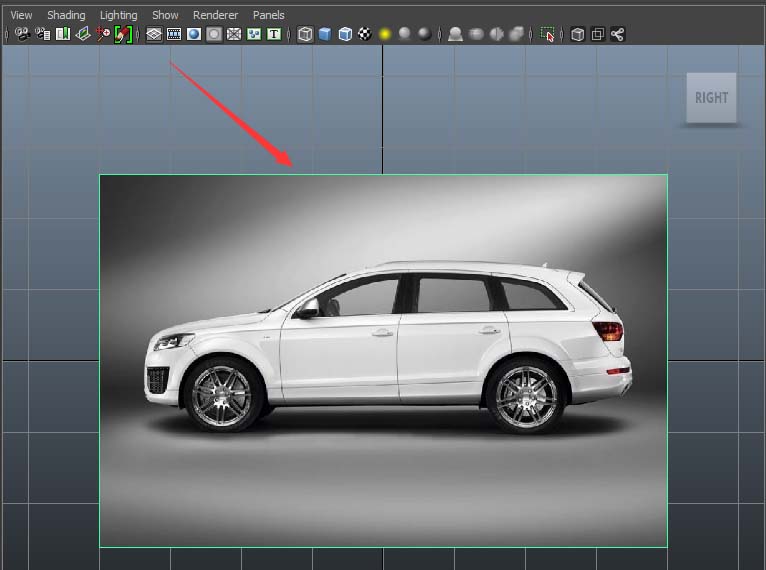Viewport: 766px width, 570px height.
Task: Click the Select Camera icon
Action: pyautogui.click(x=22, y=34)
